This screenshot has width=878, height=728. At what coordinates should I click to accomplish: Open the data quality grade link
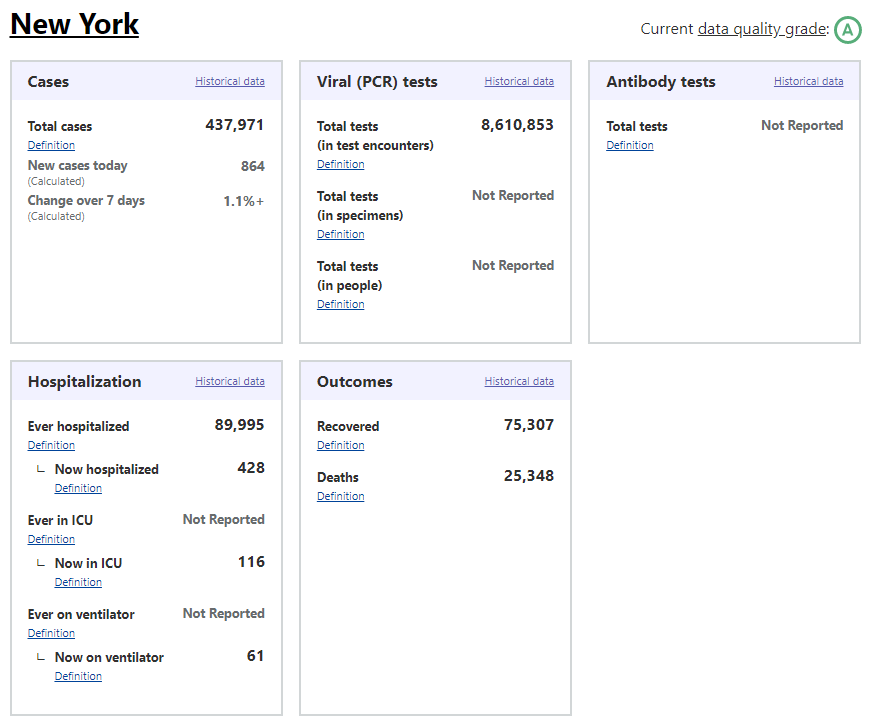click(x=762, y=29)
